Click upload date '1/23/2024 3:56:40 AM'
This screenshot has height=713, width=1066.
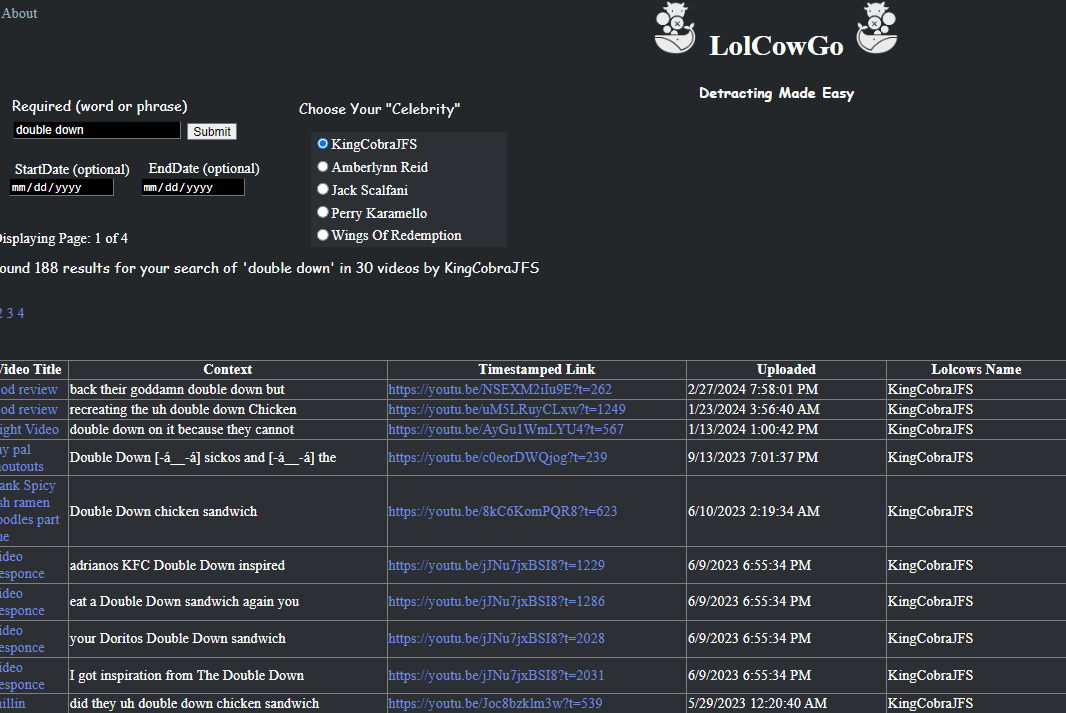coord(753,409)
